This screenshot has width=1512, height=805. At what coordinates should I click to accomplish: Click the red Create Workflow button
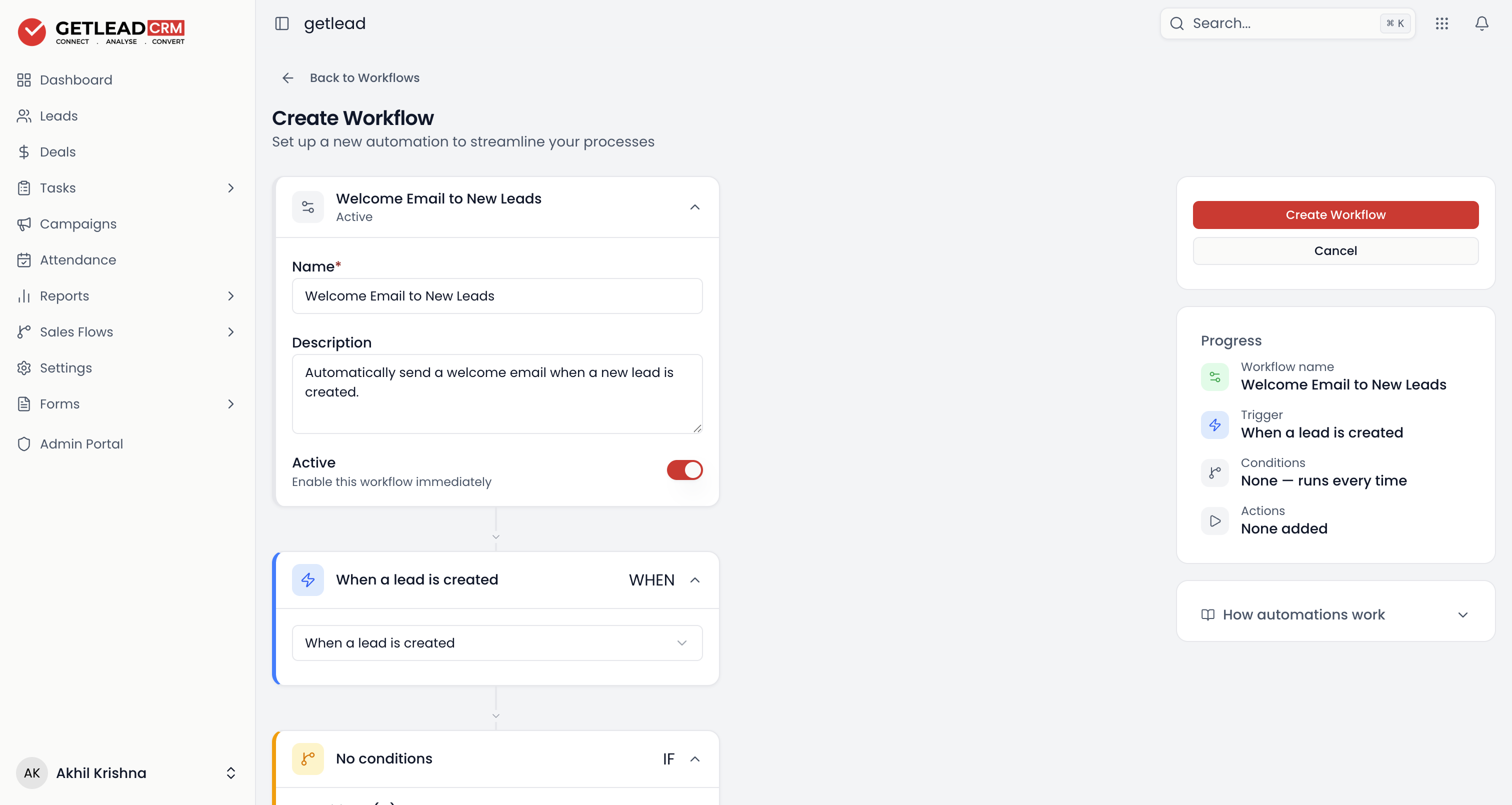coord(1335,215)
